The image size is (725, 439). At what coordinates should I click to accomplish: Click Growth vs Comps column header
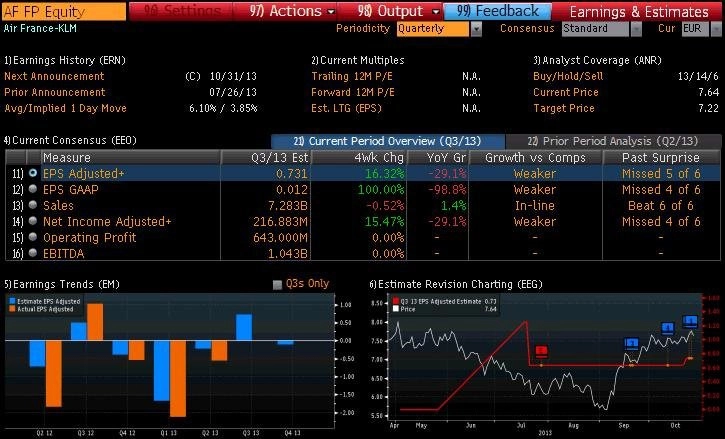click(535, 158)
